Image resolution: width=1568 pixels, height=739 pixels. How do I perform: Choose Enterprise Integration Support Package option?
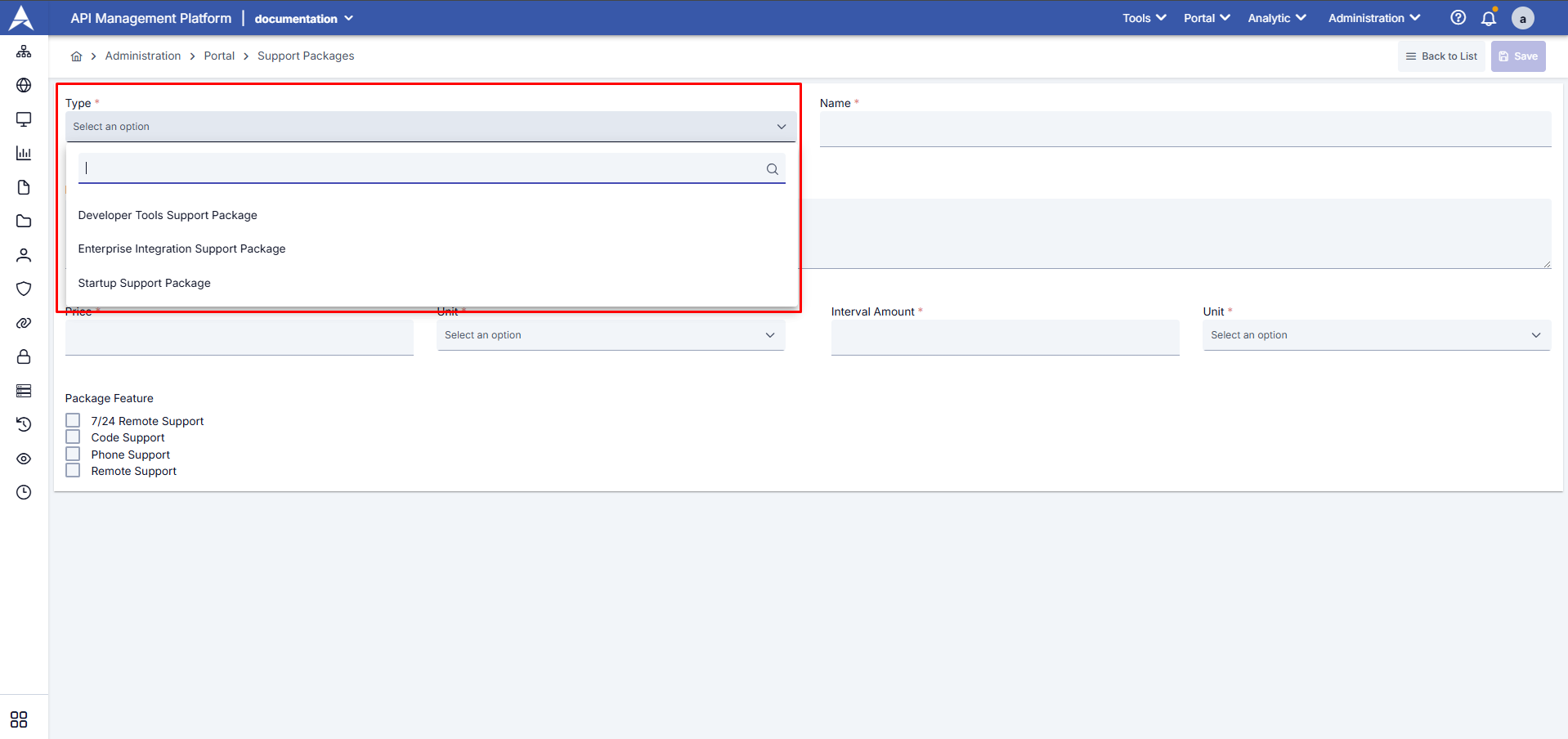pos(181,249)
